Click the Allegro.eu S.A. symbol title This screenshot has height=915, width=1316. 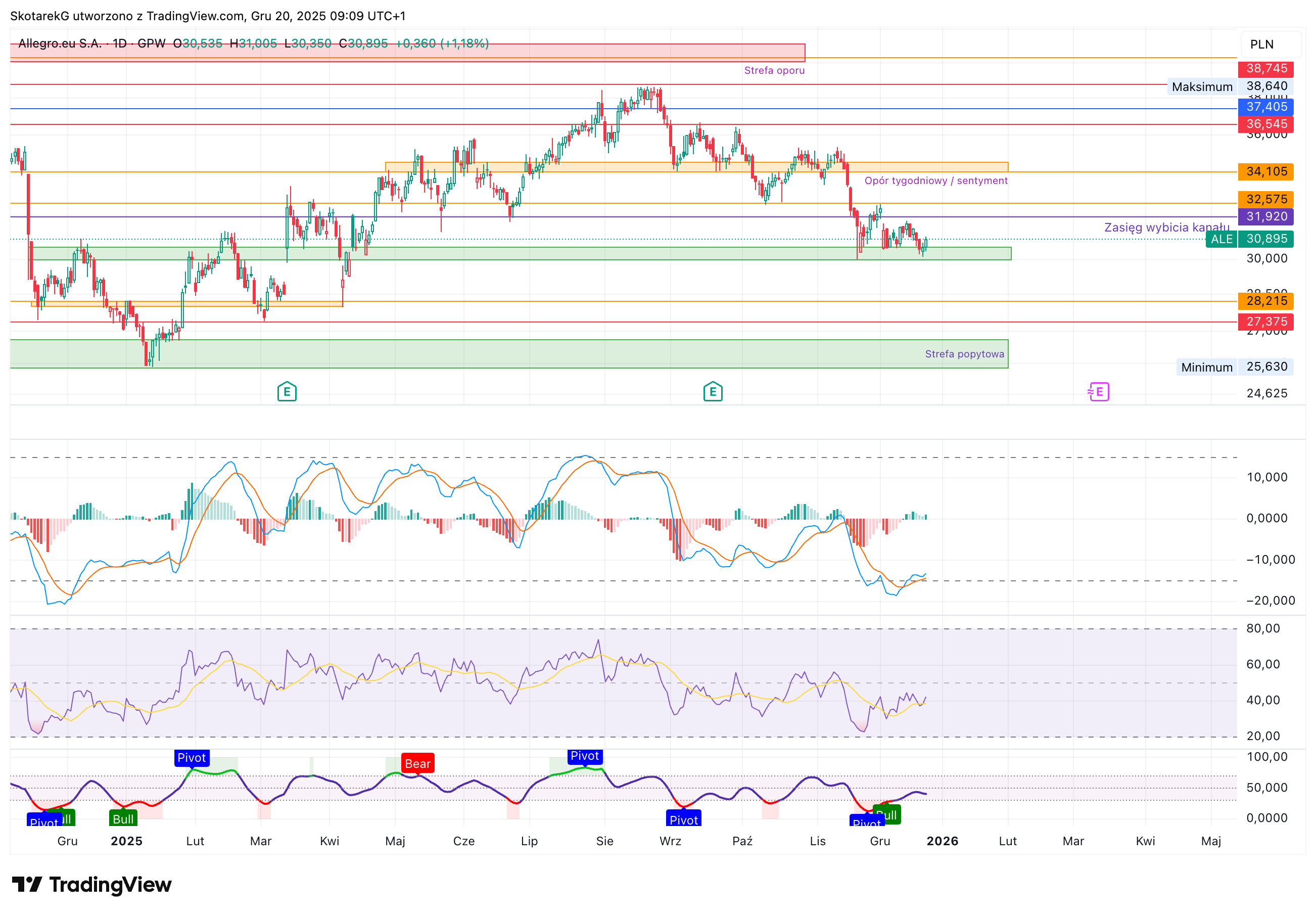[60, 43]
